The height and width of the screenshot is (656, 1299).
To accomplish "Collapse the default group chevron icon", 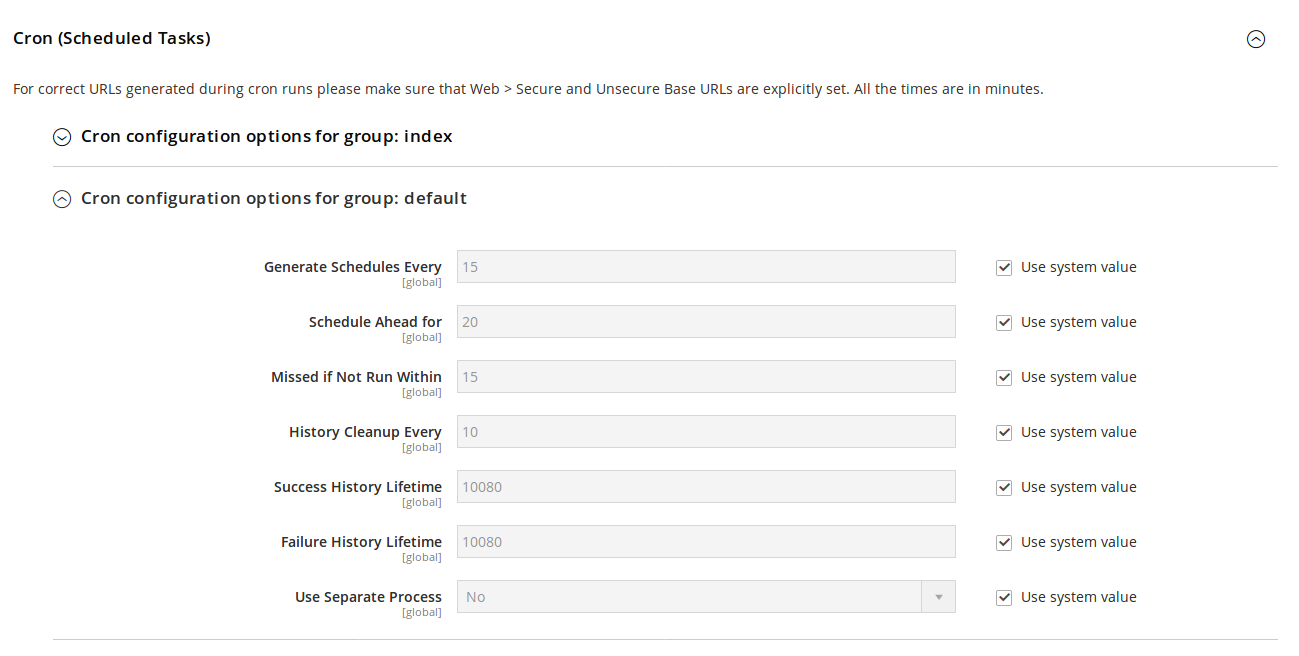I will coord(62,199).
